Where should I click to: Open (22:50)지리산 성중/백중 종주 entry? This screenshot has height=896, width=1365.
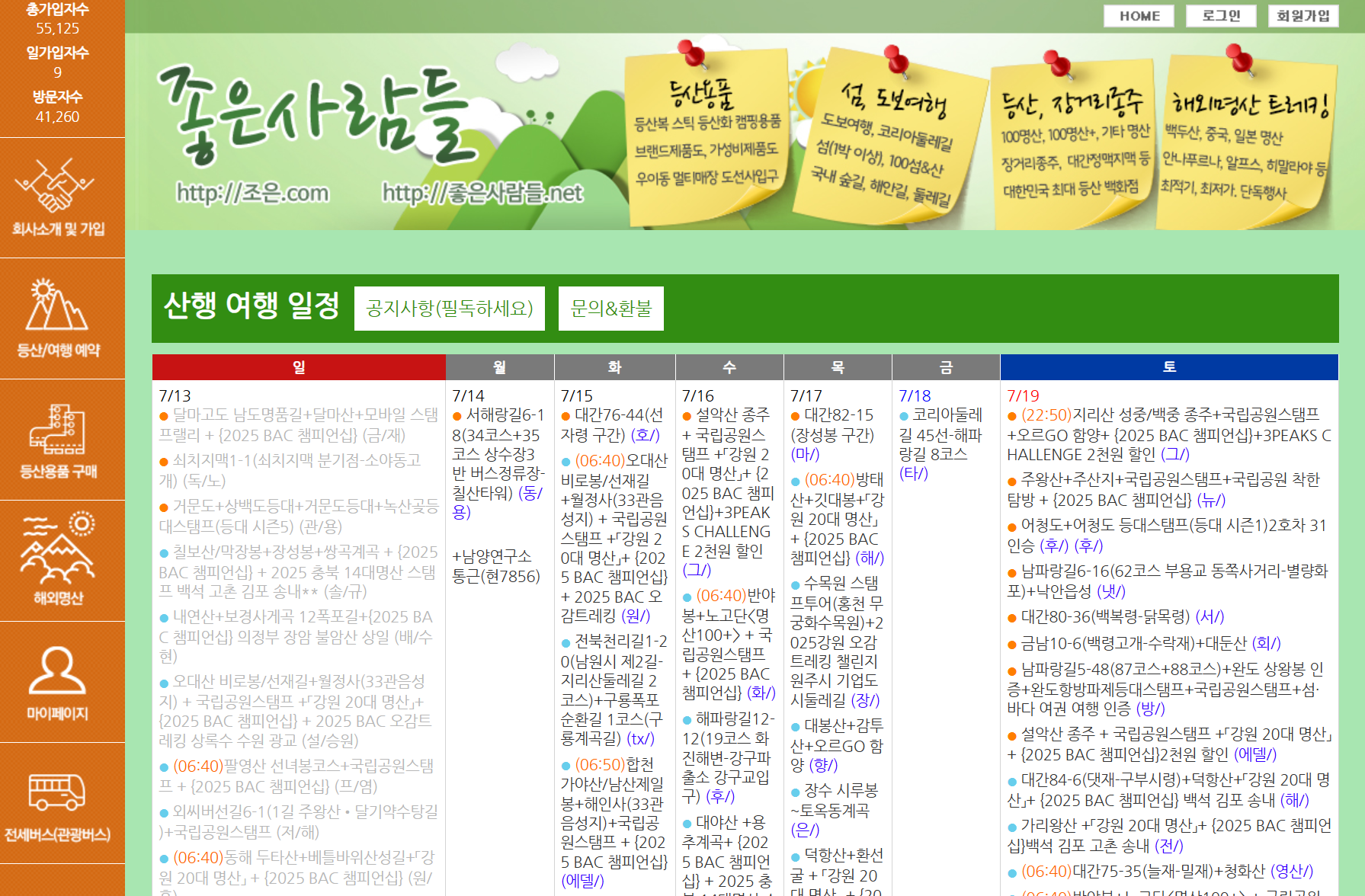(x=1169, y=434)
